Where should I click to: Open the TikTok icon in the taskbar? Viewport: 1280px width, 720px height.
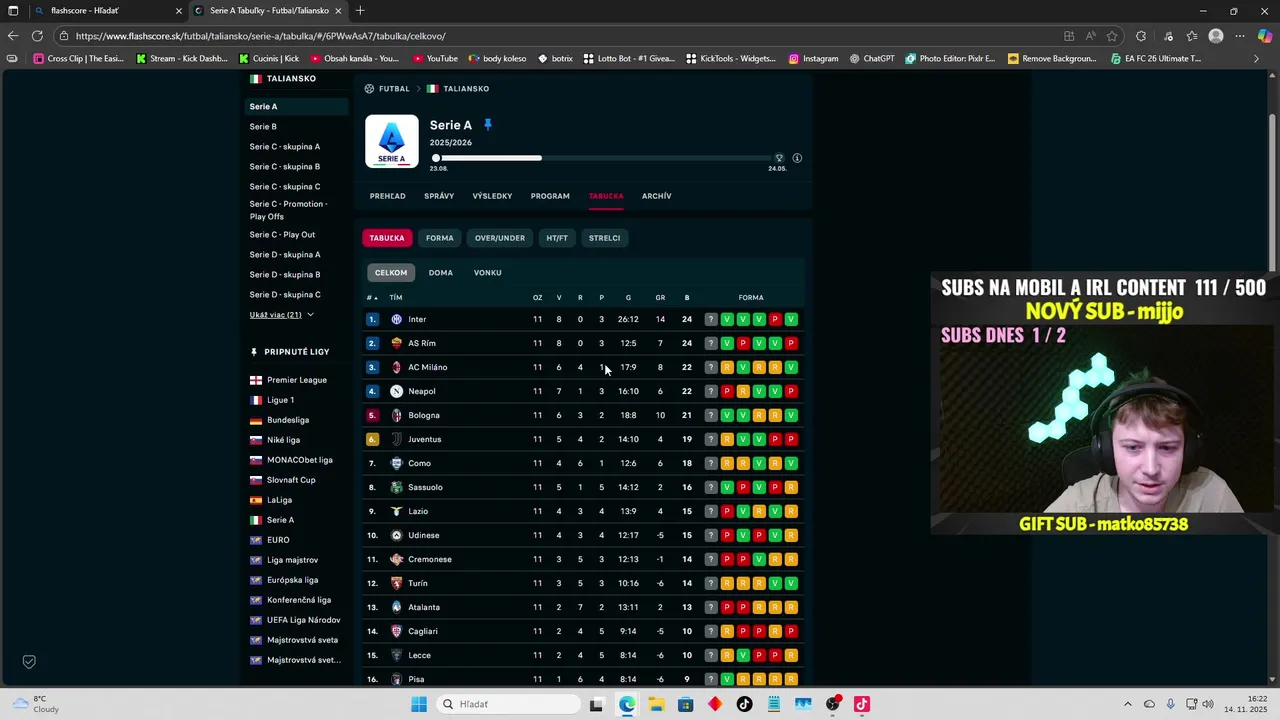pyautogui.click(x=744, y=704)
